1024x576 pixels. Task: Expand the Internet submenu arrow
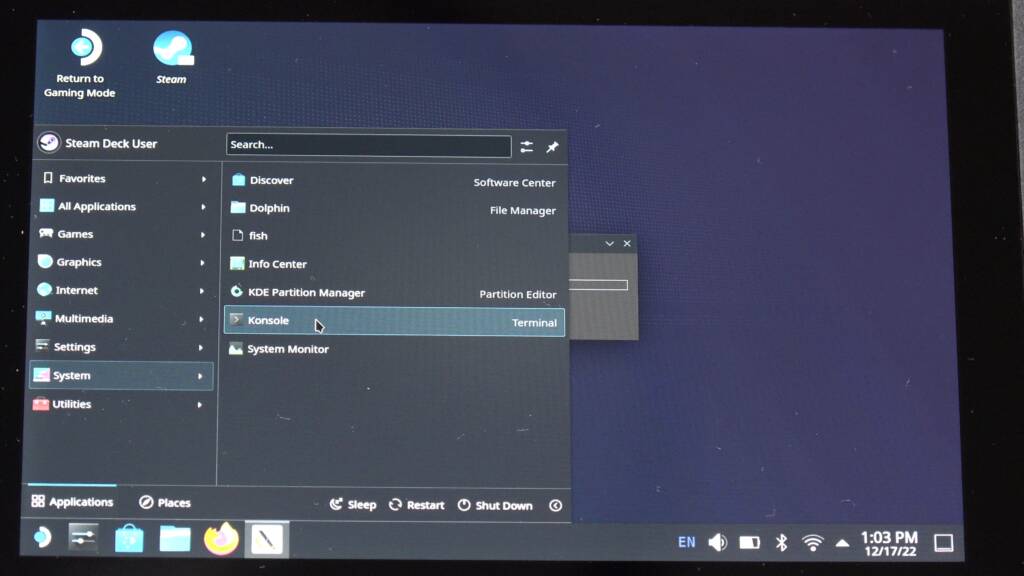click(202, 291)
